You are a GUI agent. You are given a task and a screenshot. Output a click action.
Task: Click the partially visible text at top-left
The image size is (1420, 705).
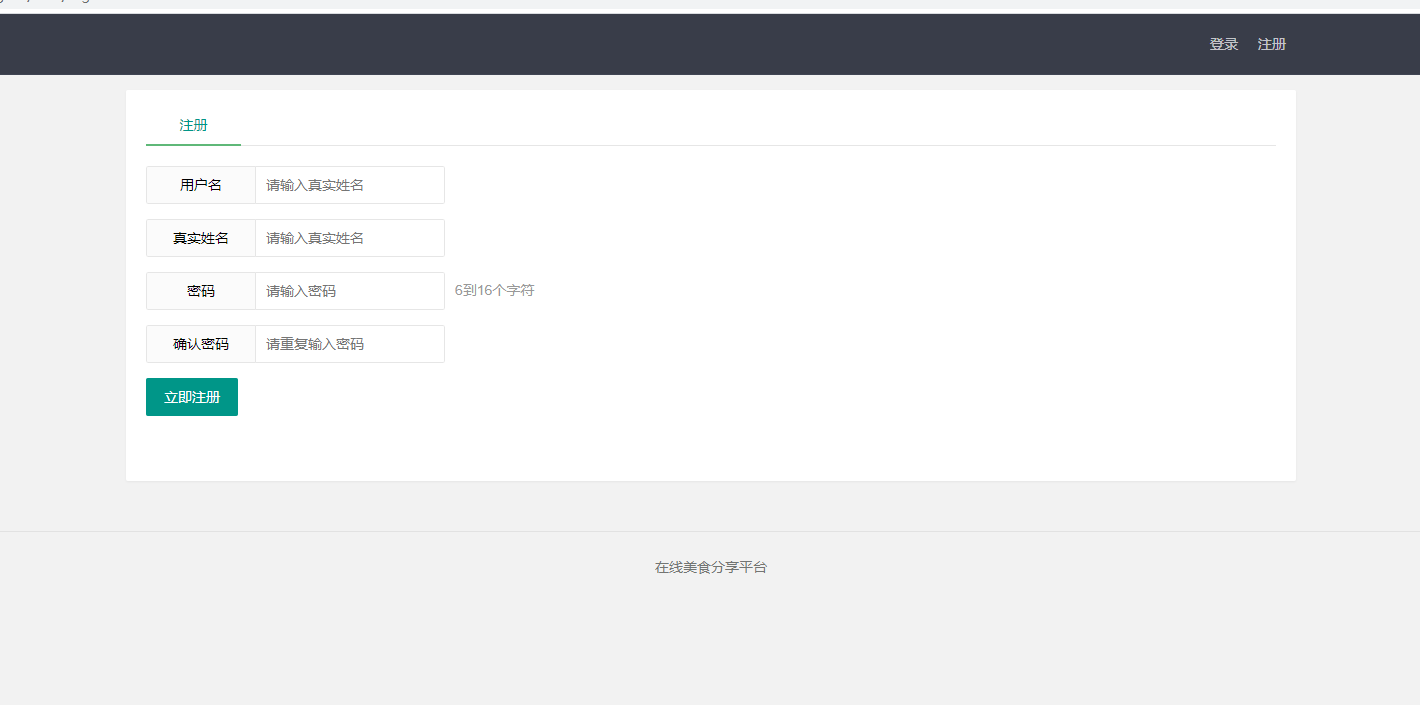[x=45, y=2]
